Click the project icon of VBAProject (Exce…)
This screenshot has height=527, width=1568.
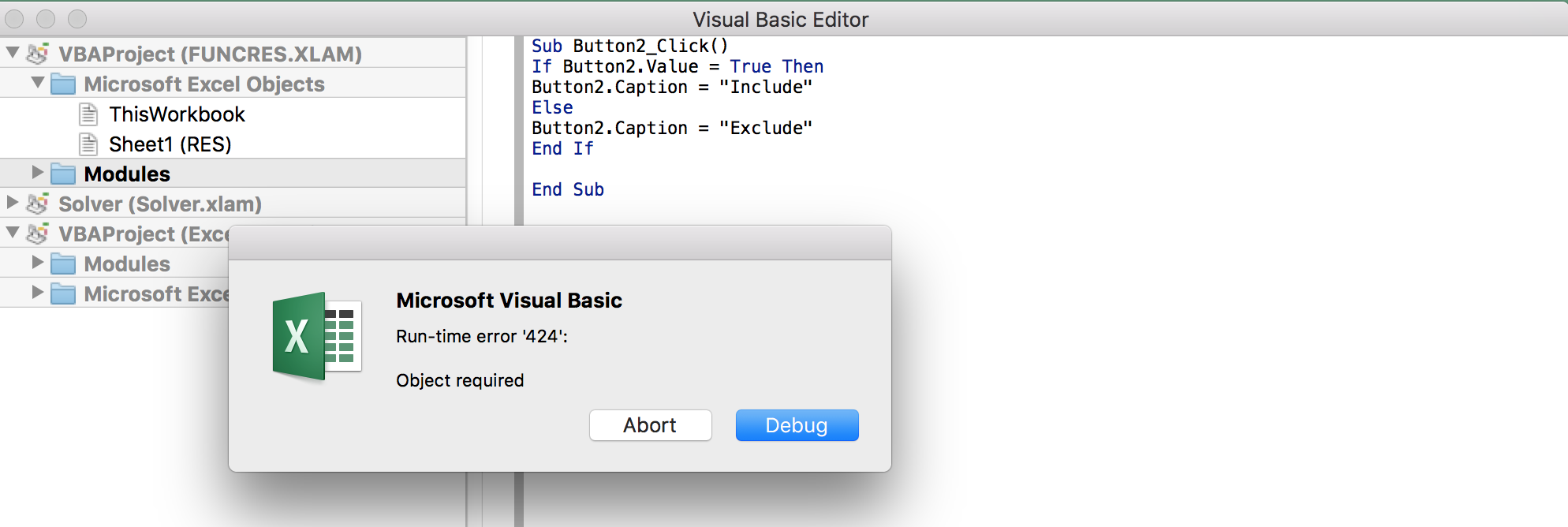37,234
